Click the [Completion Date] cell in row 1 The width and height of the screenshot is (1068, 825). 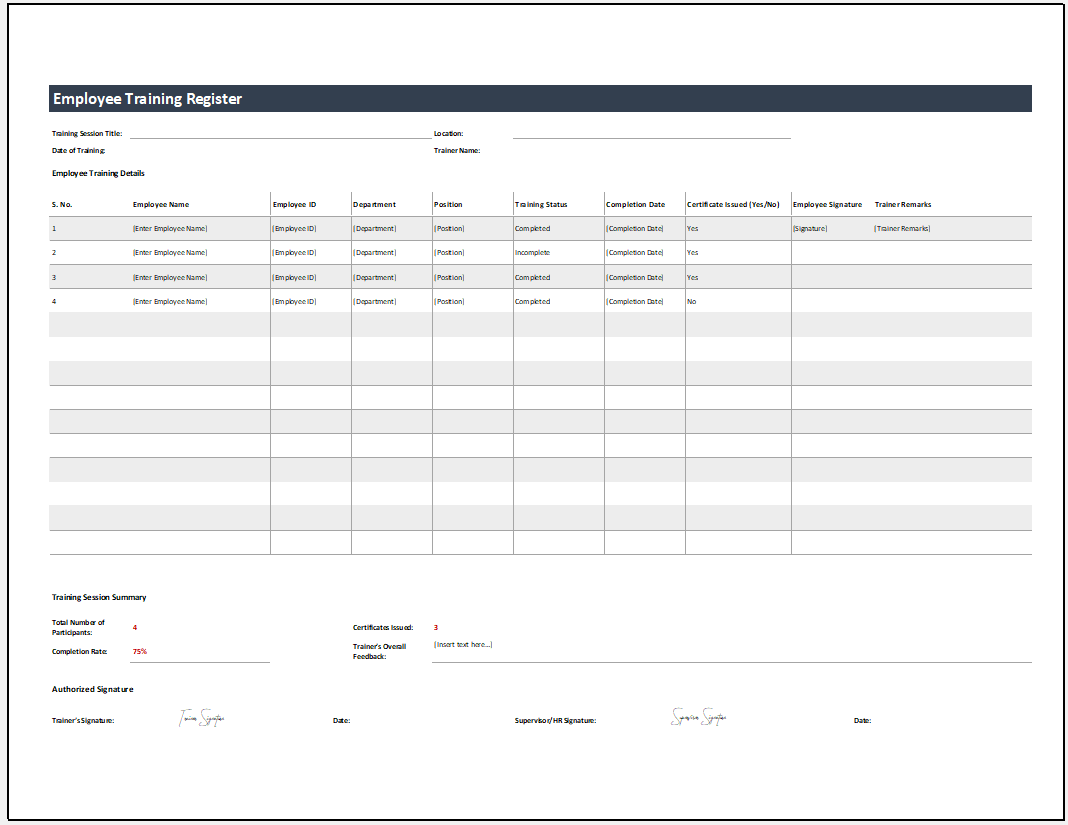633,228
